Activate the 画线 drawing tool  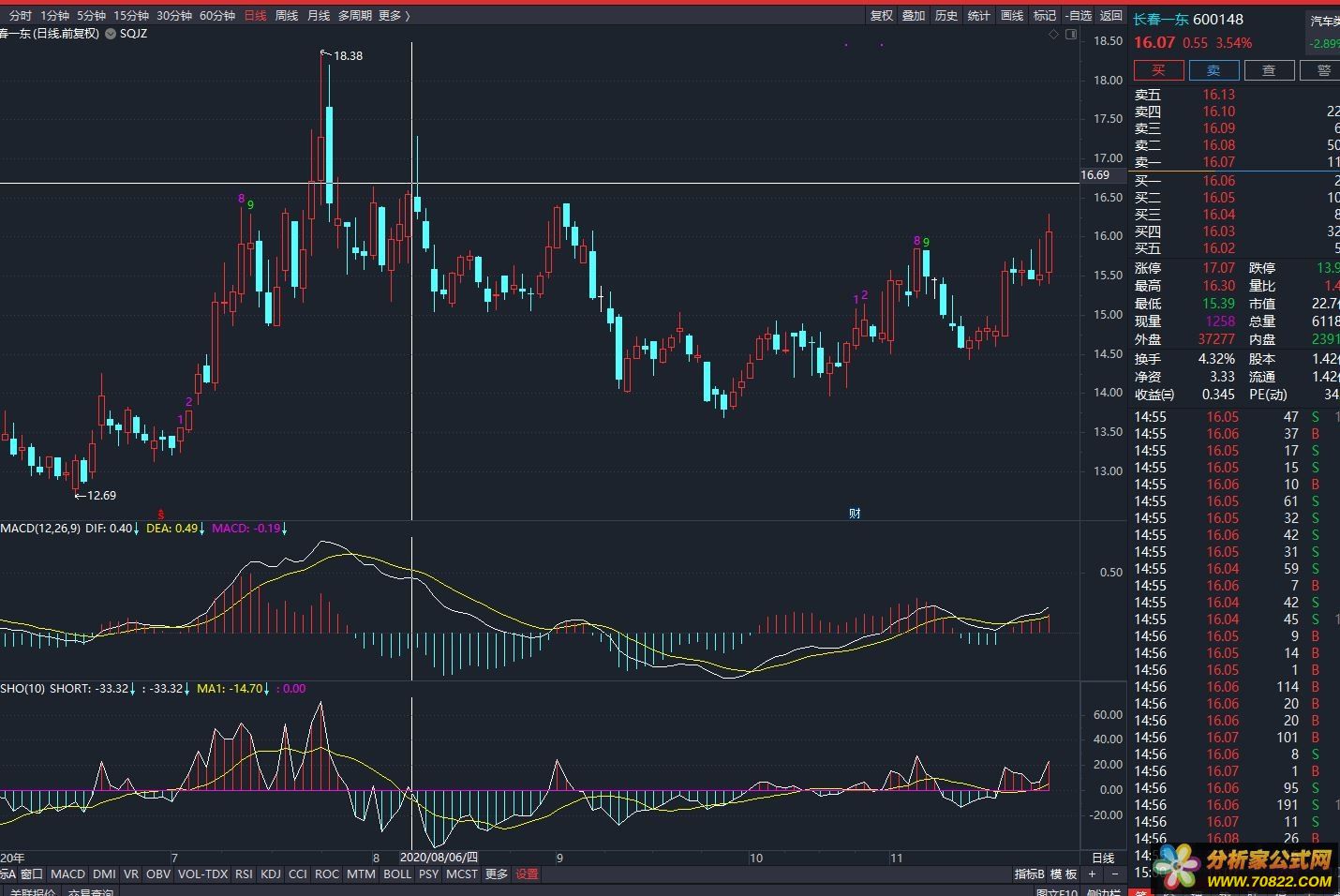(1012, 15)
